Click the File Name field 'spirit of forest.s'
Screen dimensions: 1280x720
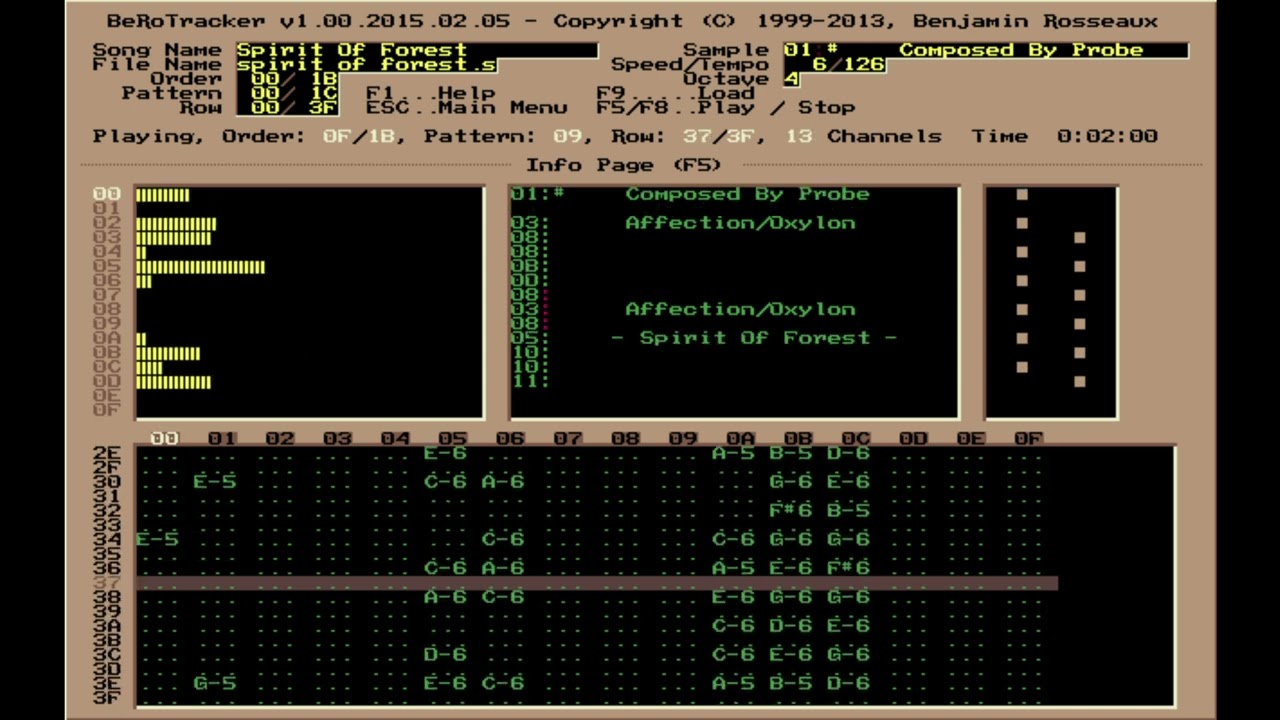(366, 64)
